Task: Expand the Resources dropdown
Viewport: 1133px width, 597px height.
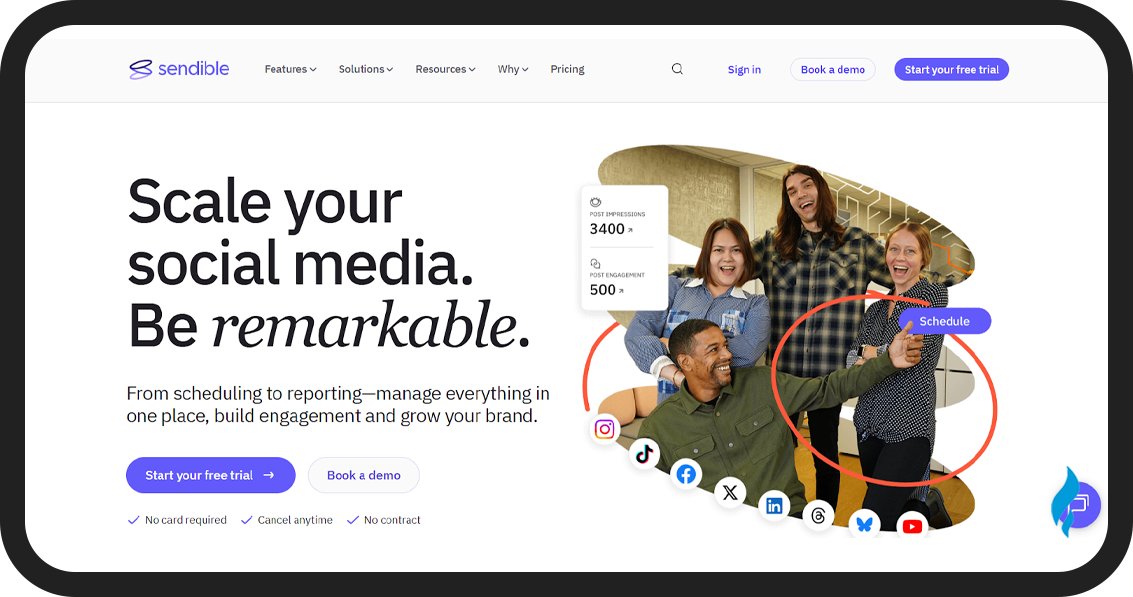Action: click(445, 68)
